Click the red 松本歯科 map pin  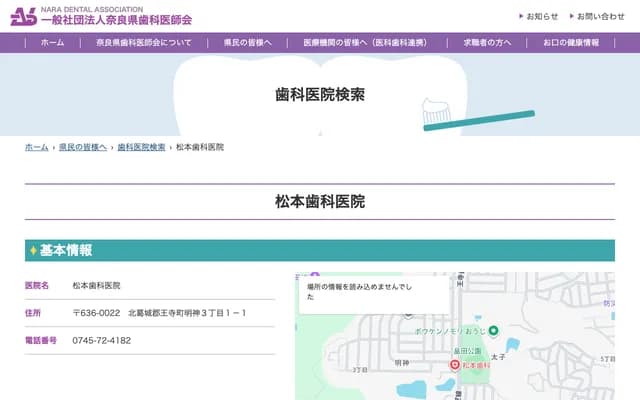[454, 366]
